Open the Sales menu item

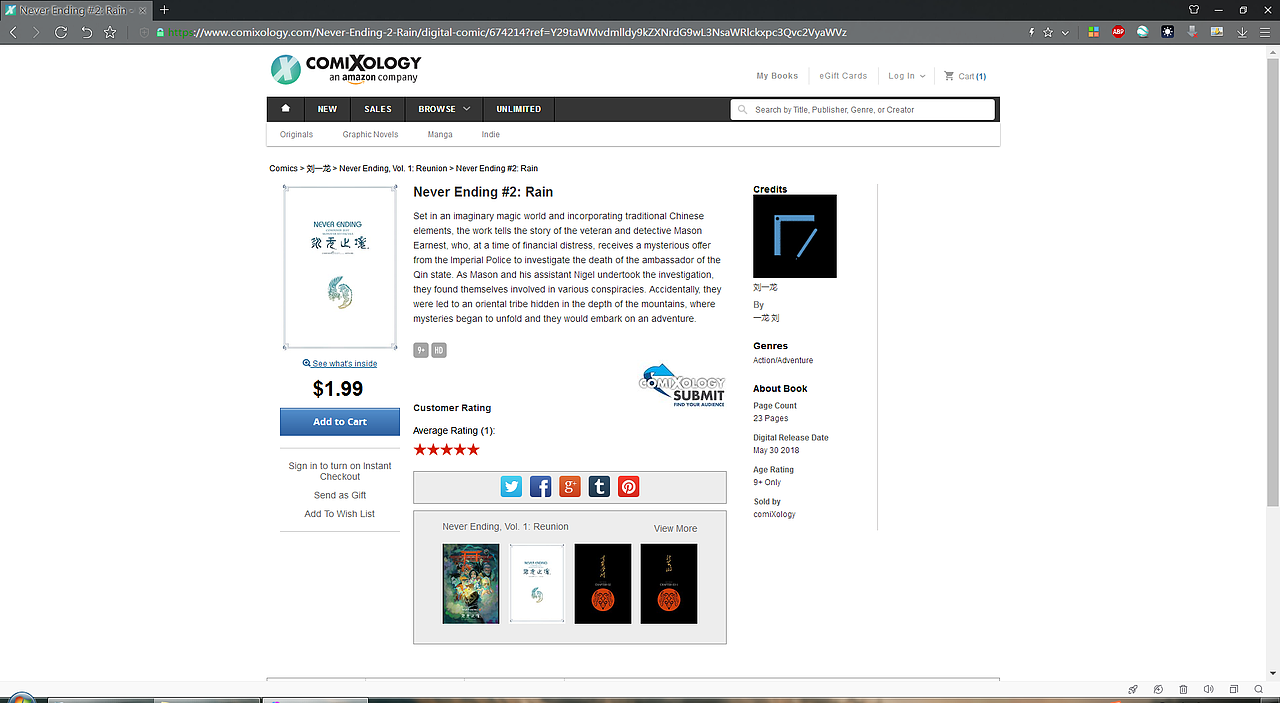[x=378, y=109]
